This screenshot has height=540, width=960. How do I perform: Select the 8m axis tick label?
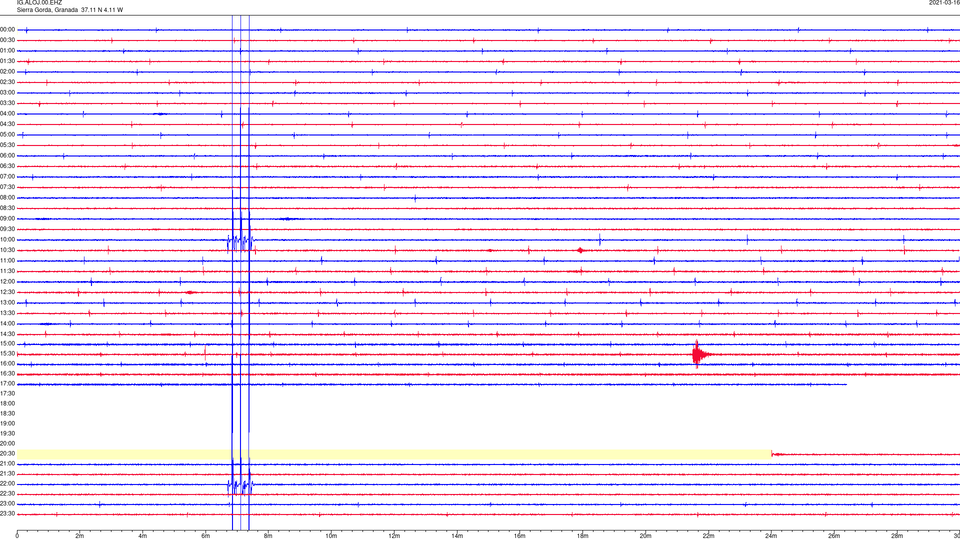click(268, 536)
